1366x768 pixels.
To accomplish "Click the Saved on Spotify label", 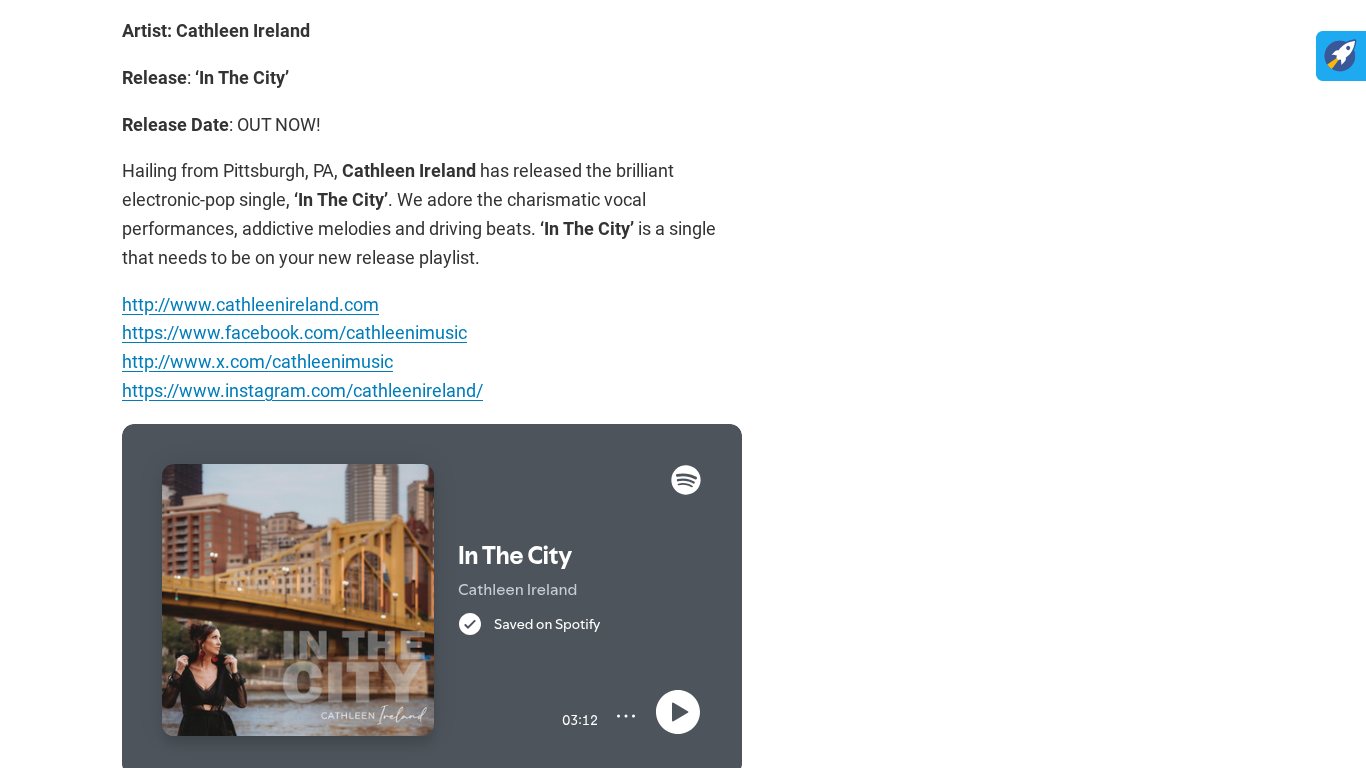I will (x=547, y=624).
